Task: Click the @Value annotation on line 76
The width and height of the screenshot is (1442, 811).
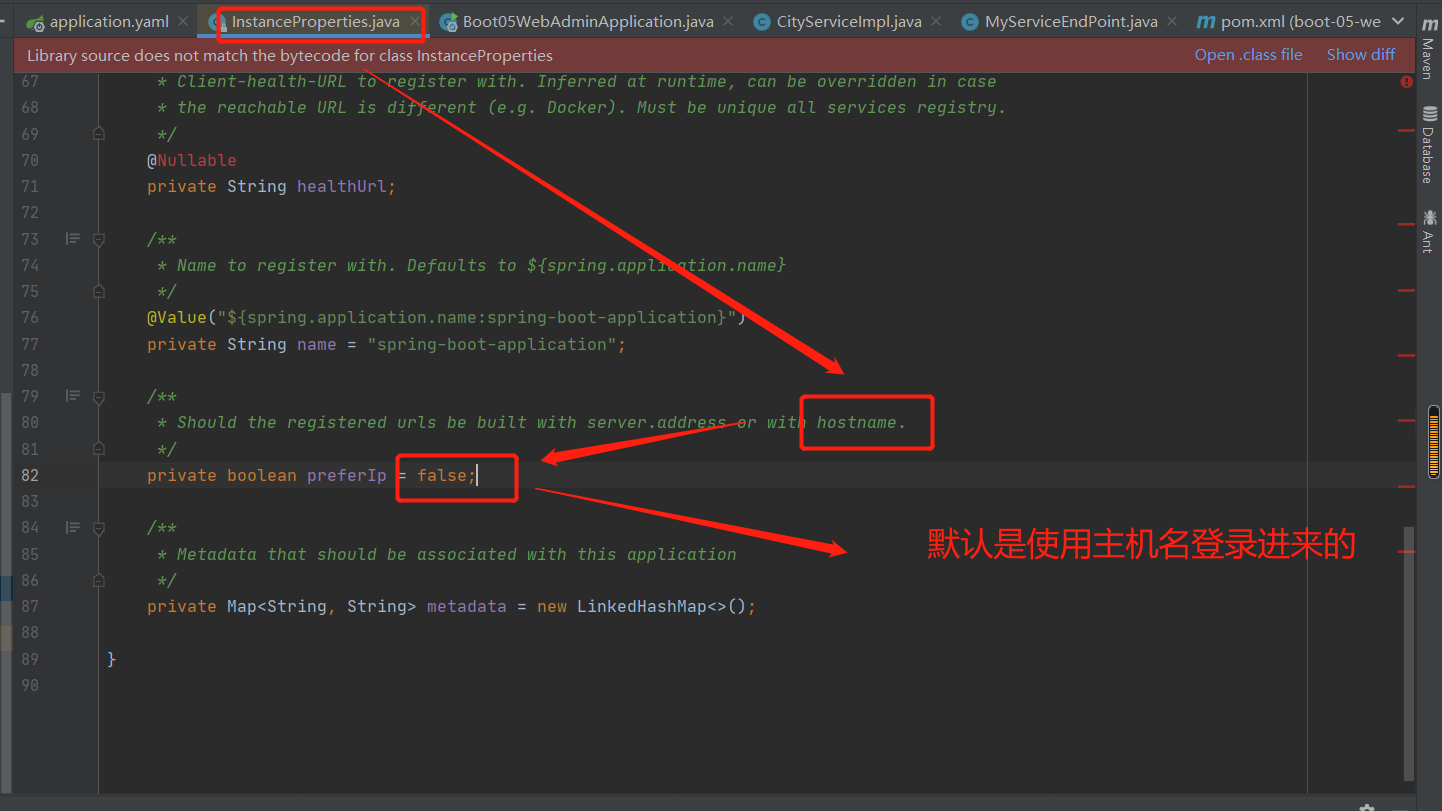Action: (177, 317)
